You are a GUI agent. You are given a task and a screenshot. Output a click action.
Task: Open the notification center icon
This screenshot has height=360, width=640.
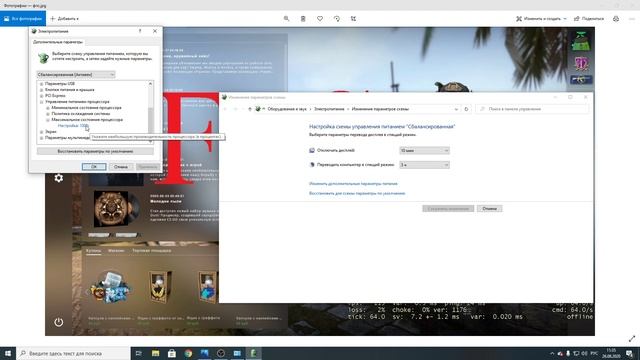coord(630,353)
